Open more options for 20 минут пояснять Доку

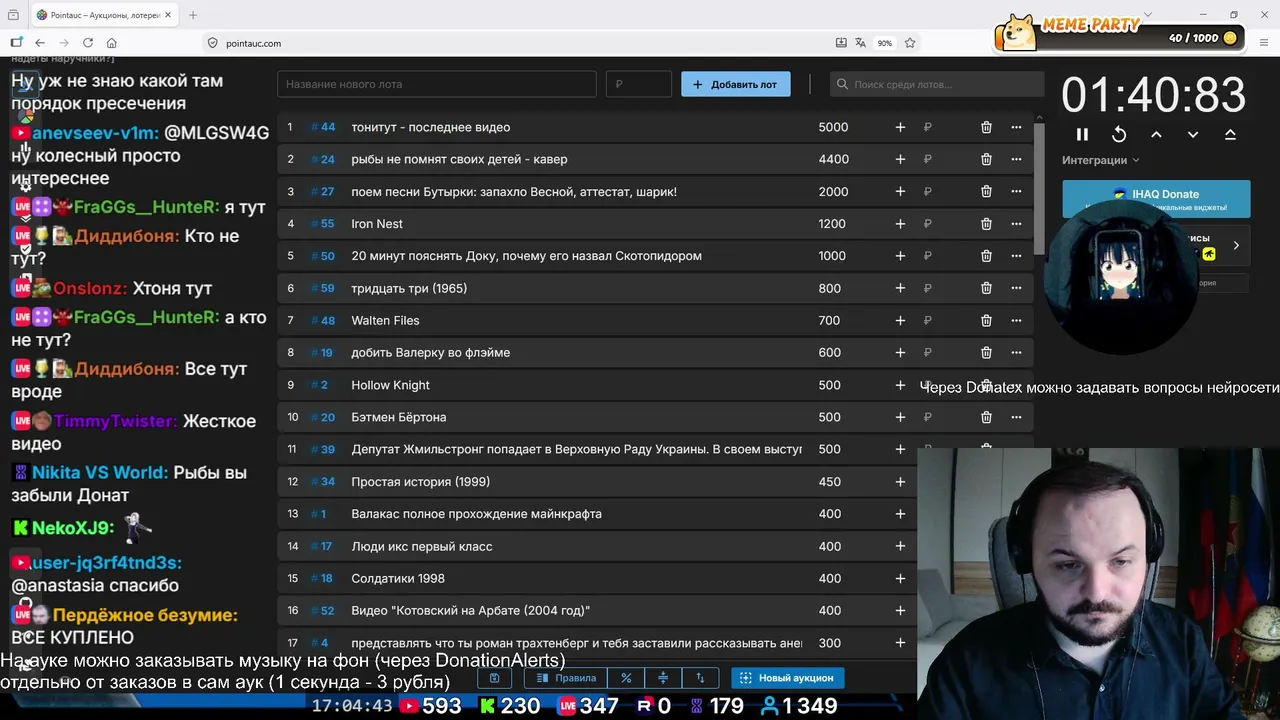tap(1016, 256)
